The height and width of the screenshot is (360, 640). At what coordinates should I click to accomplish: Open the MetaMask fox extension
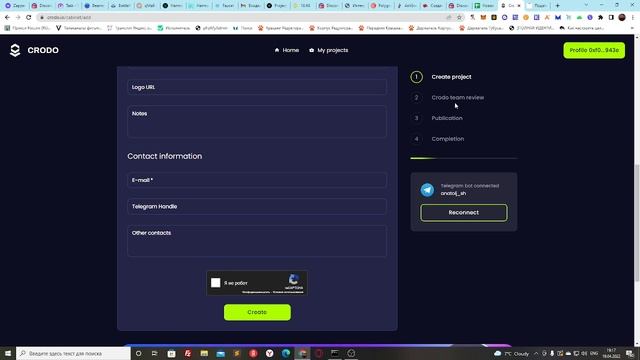(483, 17)
